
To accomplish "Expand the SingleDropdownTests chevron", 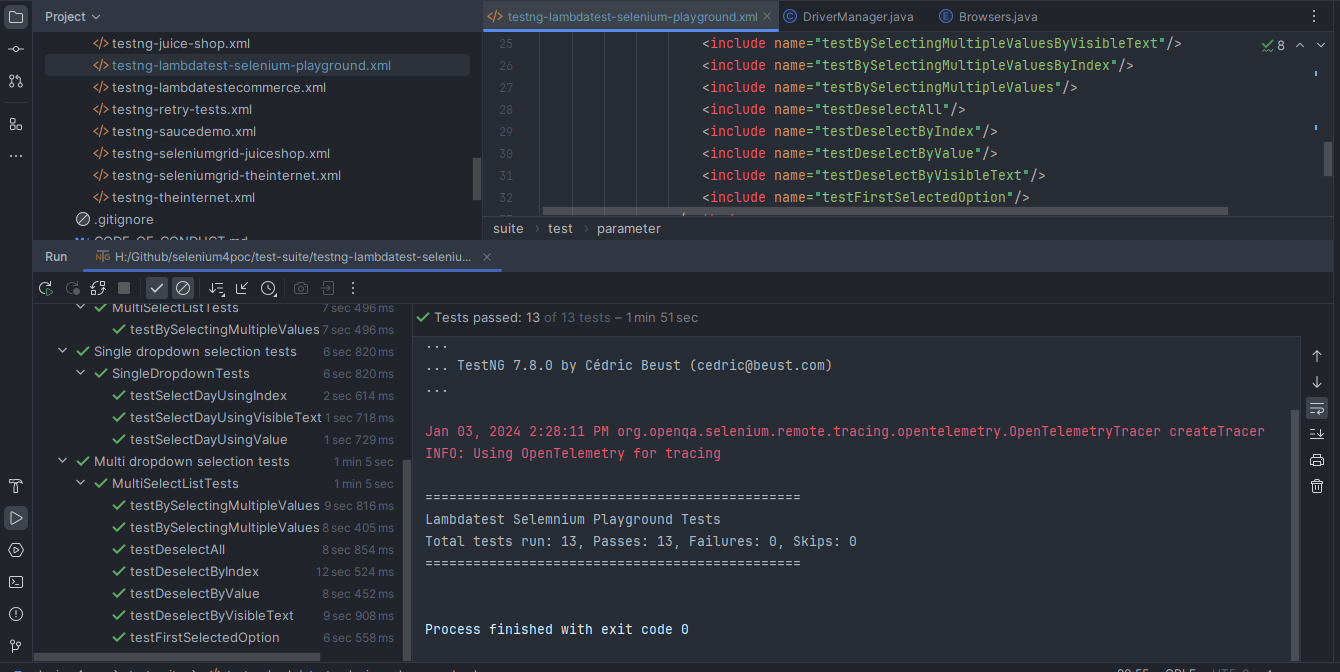I will pos(80,373).
